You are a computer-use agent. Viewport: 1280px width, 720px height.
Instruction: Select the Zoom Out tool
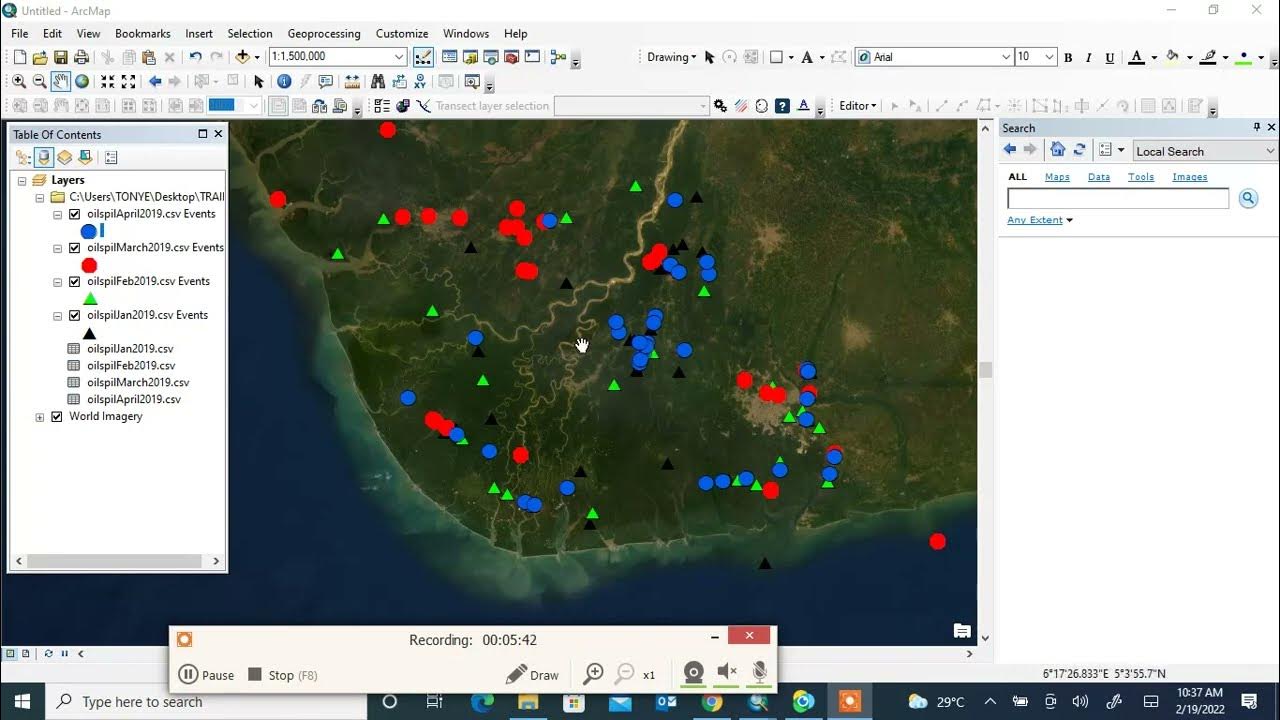point(40,82)
